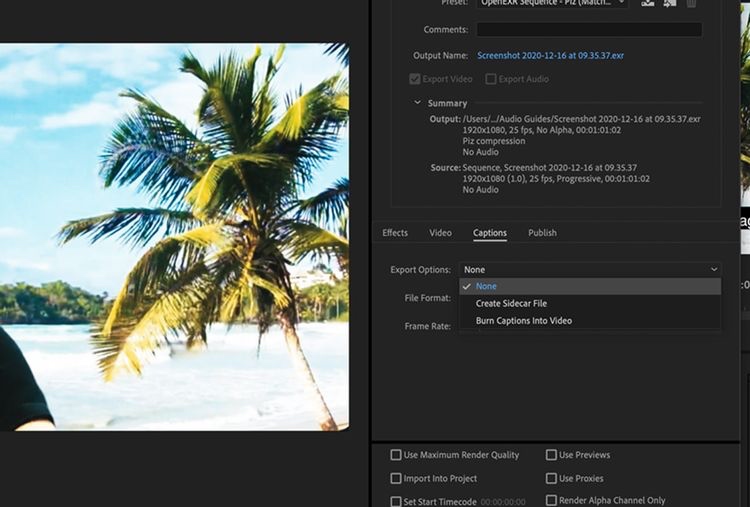Open the Preset dropdown
The height and width of the screenshot is (507, 750).
pos(552,3)
